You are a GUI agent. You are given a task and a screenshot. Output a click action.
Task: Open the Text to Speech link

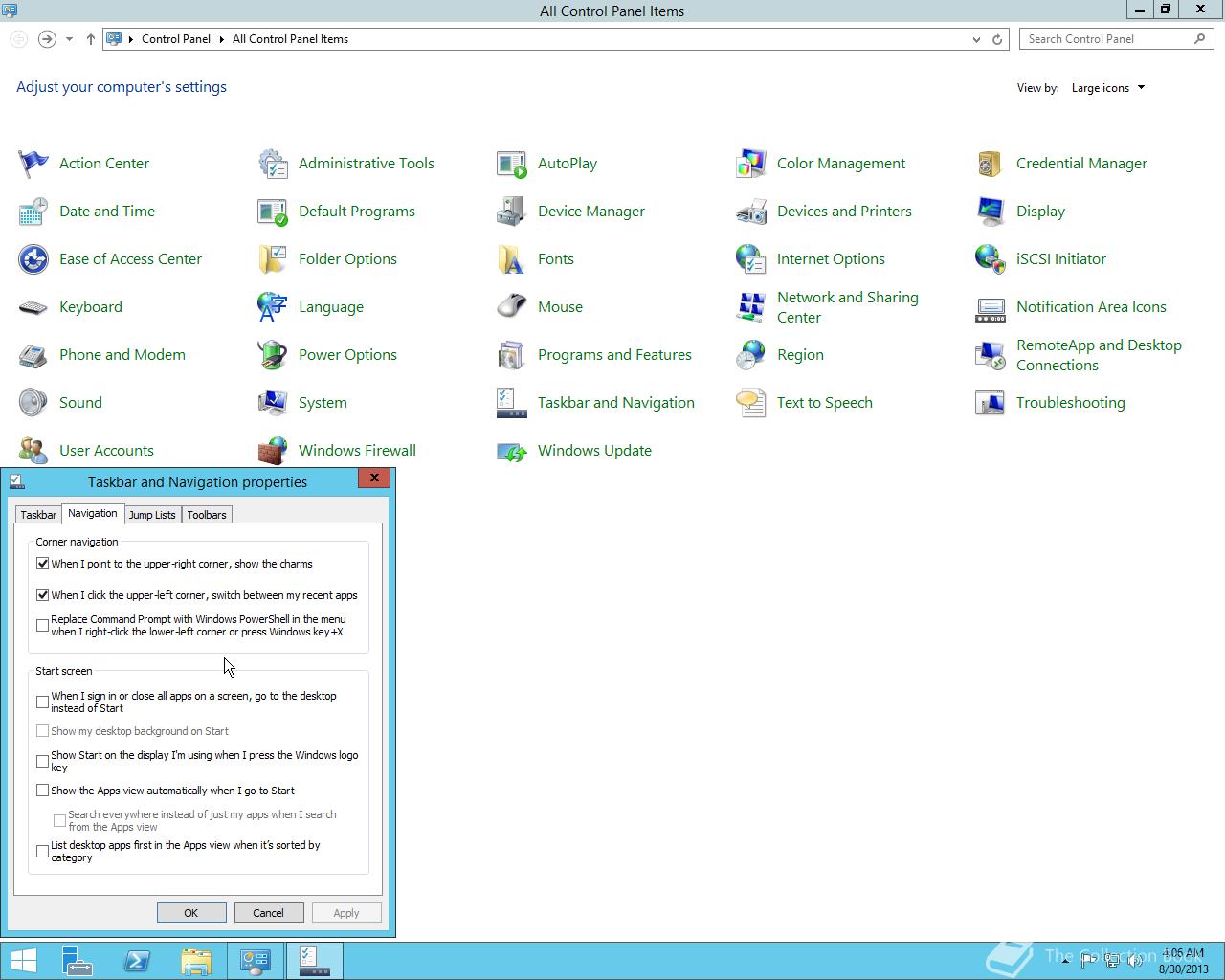(x=825, y=403)
